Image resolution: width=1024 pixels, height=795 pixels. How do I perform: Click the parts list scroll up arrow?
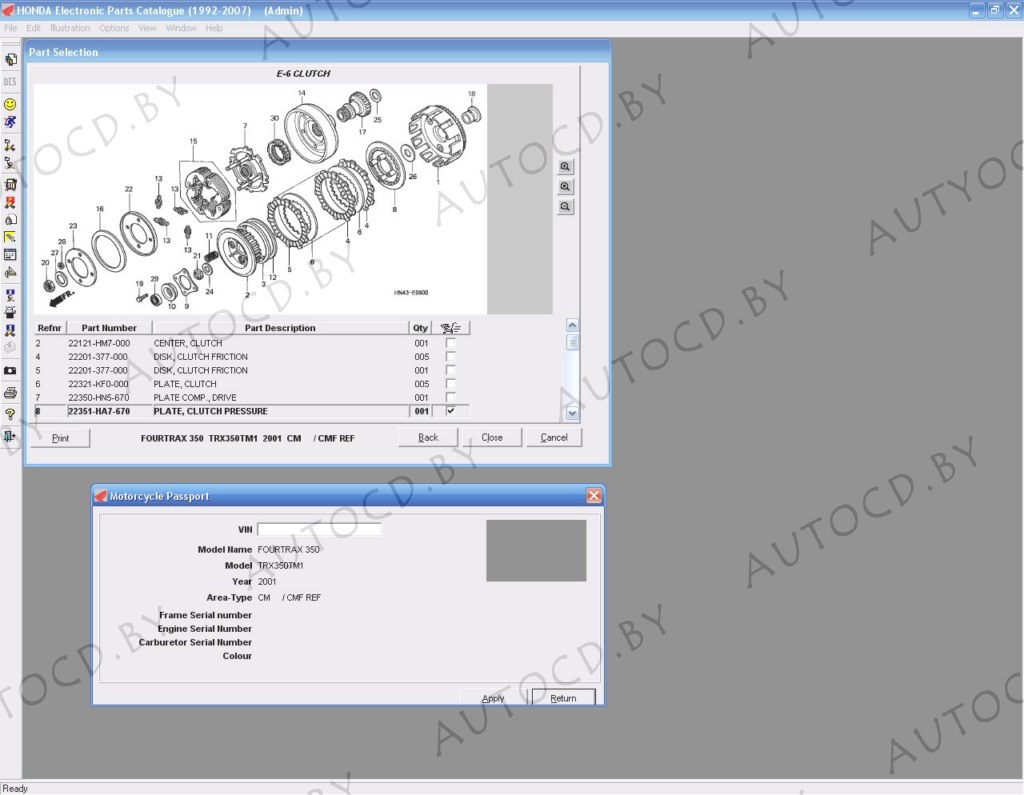click(x=572, y=325)
